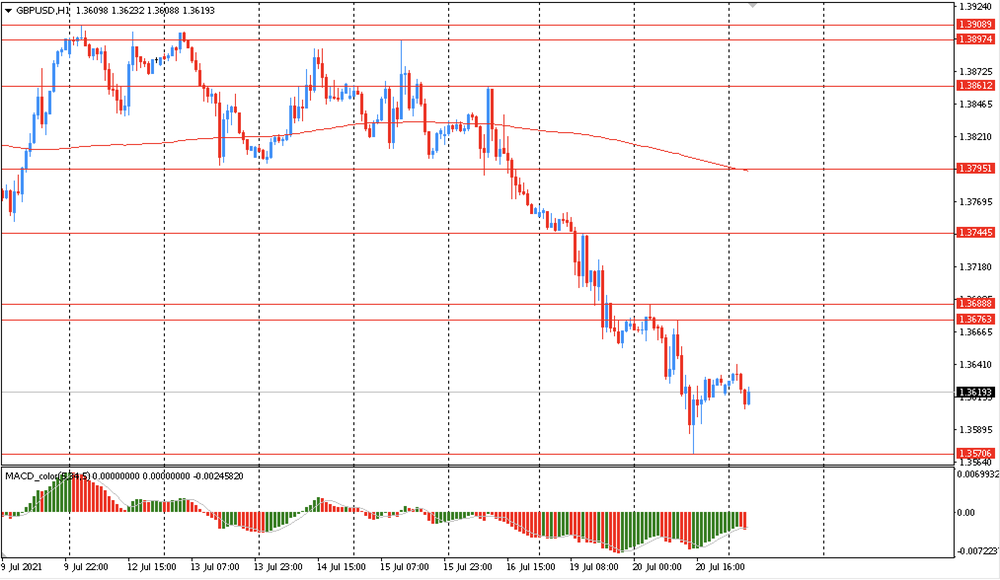Image resolution: width=1000 pixels, height=580 pixels.
Task: Click the 1.37180 price scale value
Action: 976,267
